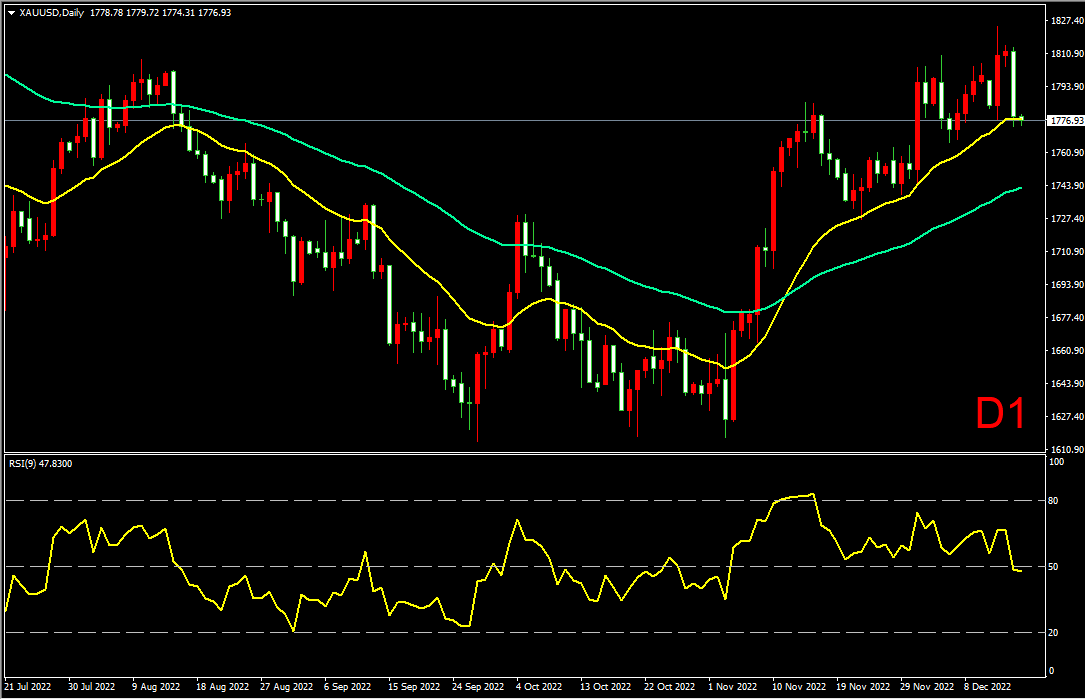Click the red D1 timeframe label
Image resolution: width=1085 pixels, height=700 pixels.
click(x=1001, y=414)
